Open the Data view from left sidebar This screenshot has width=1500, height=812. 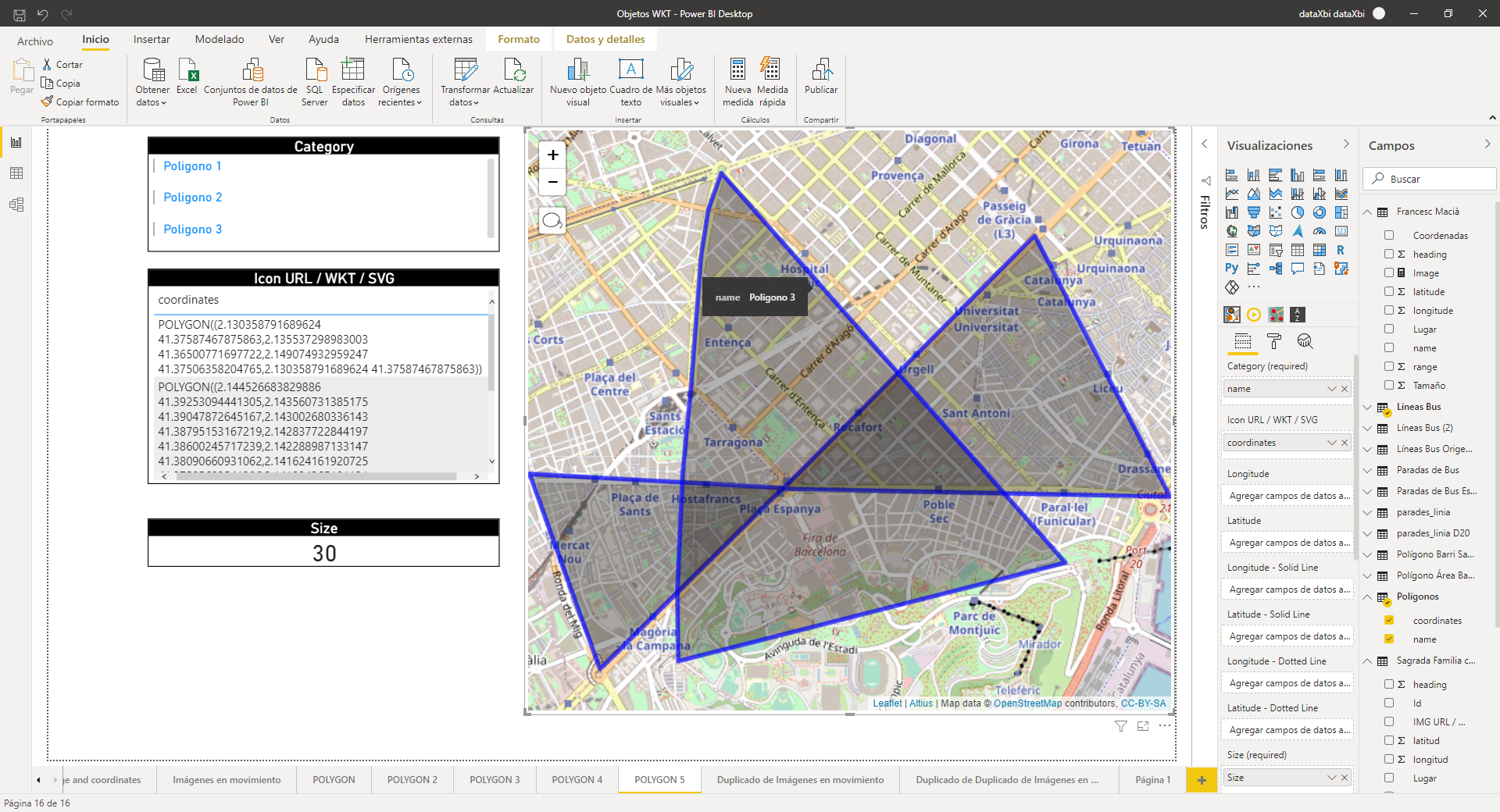pyautogui.click(x=16, y=173)
